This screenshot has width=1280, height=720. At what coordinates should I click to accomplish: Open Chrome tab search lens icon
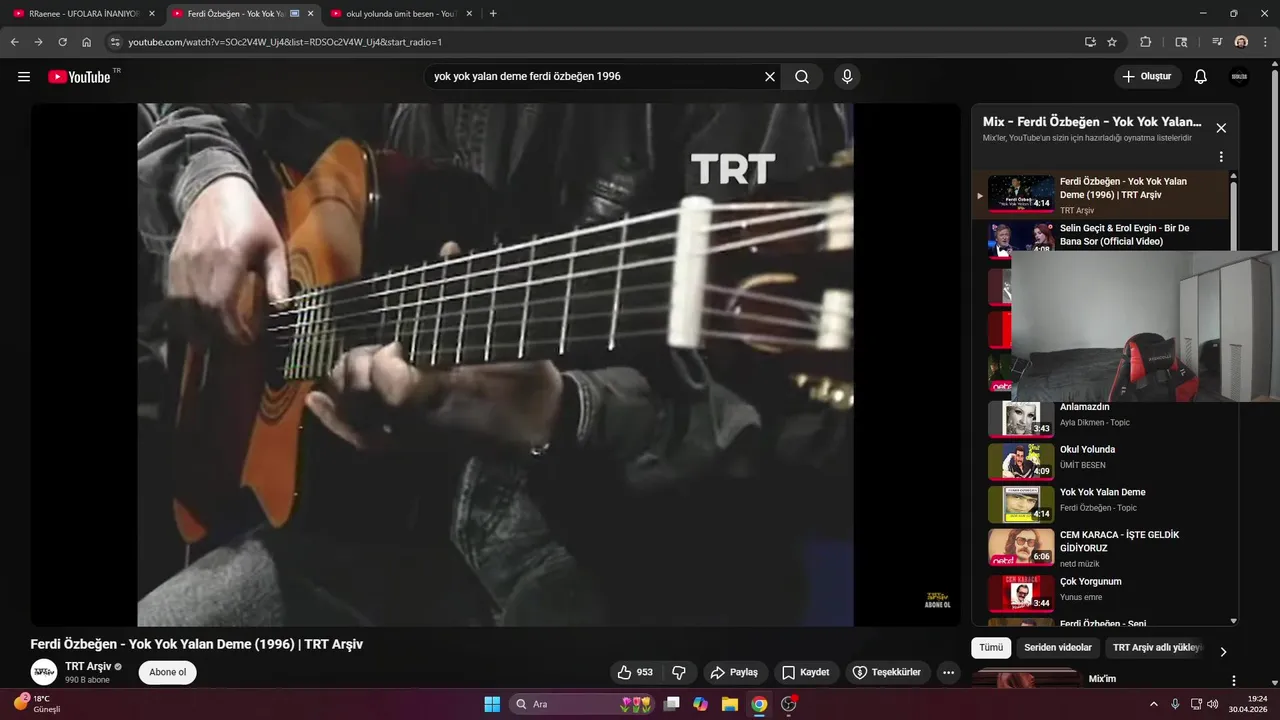[x=1181, y=42]
